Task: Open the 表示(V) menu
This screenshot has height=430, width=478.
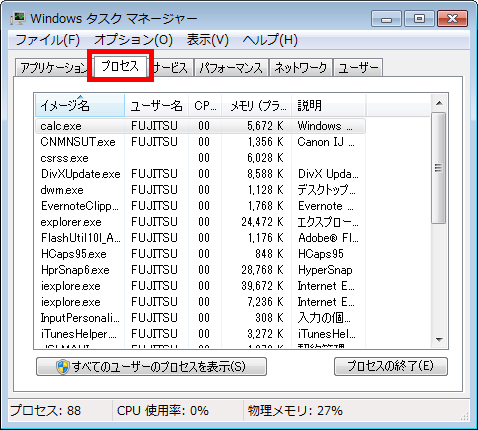Action: pyautogui.click(x=207, y=40)
